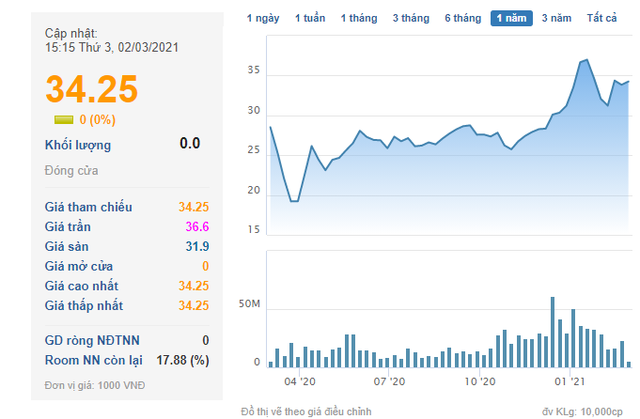Click the active 1 năm tab
The width and height of the screenshot is (640, 419).
click(x=511, y=18)
